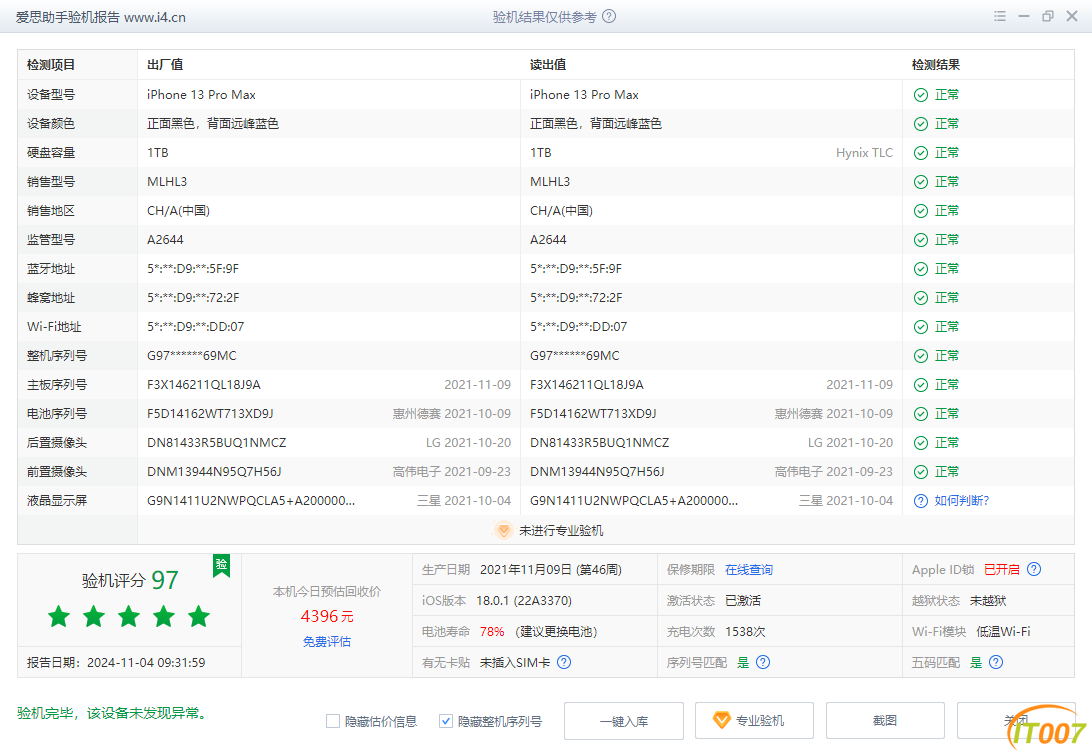Click the 1538次 charge count value
Screen dimensions: 1092x756
(x=745, y=631)
